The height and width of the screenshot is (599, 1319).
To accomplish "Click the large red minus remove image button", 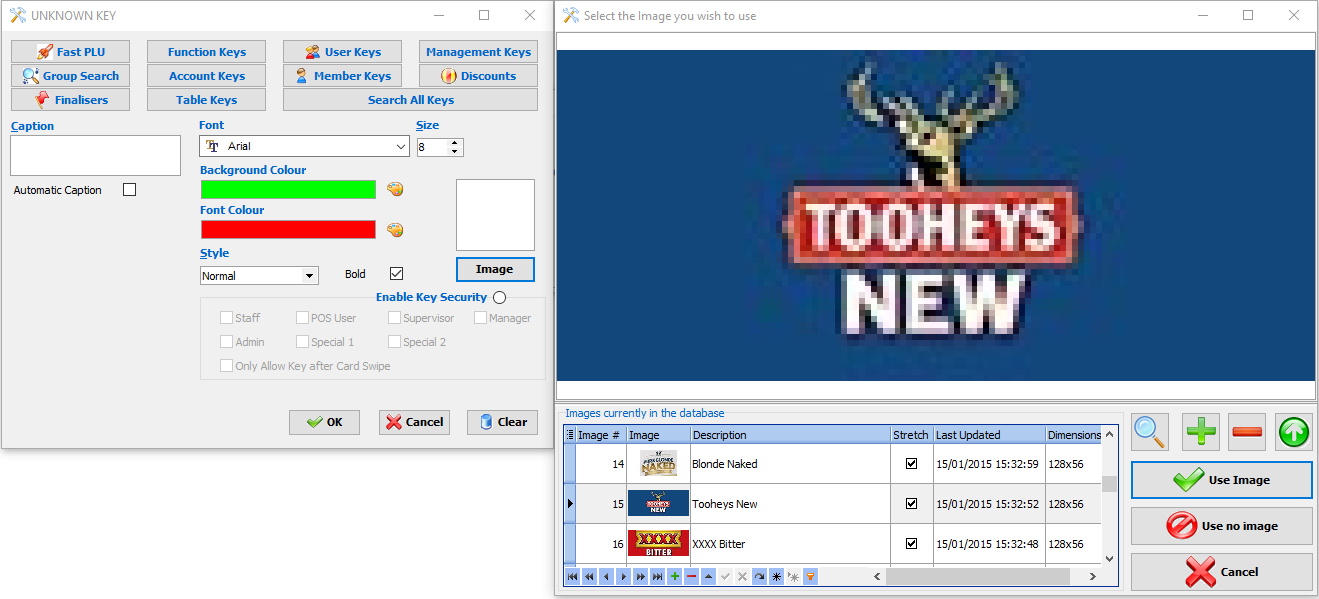I will click(1247, 432).
